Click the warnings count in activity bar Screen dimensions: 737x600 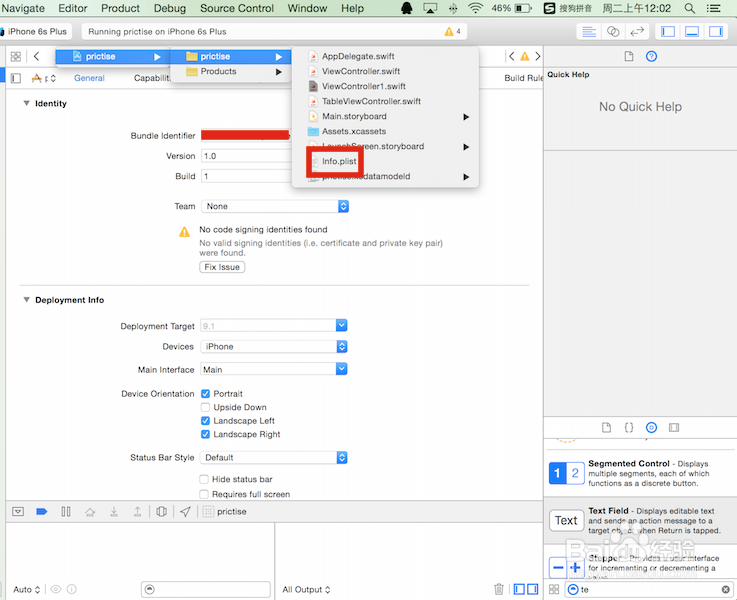pos(453,31)
